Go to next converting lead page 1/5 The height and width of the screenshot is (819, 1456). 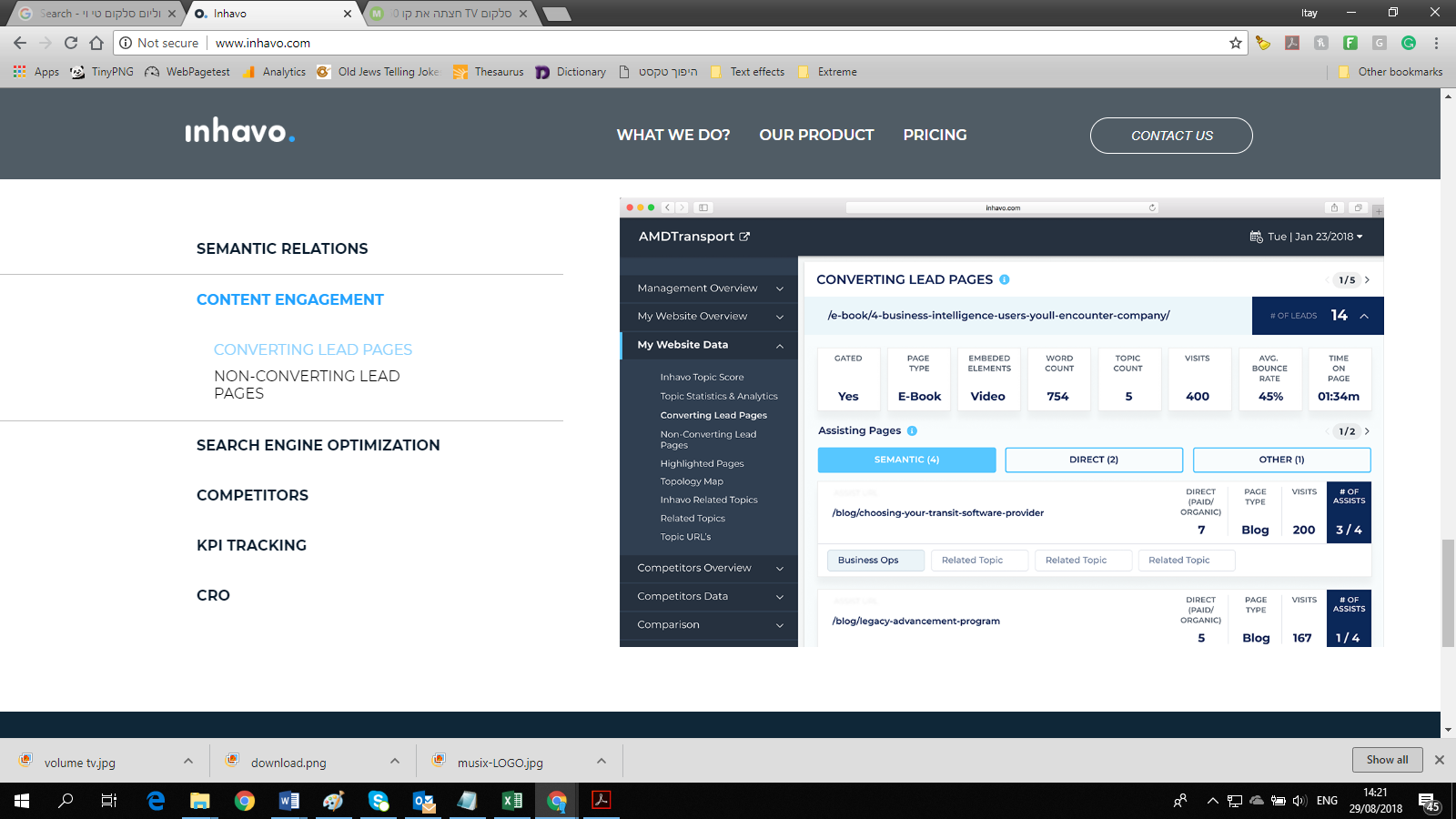1367,280
